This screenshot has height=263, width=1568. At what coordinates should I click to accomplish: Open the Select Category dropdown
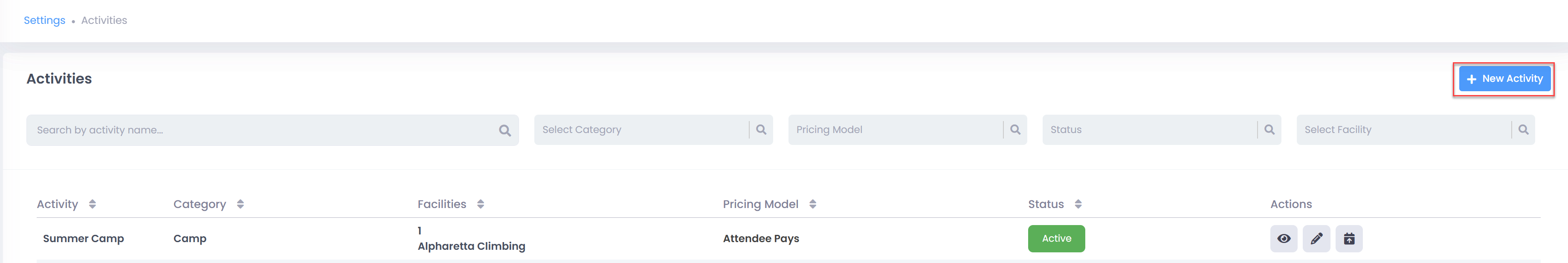tap(641, 130)
